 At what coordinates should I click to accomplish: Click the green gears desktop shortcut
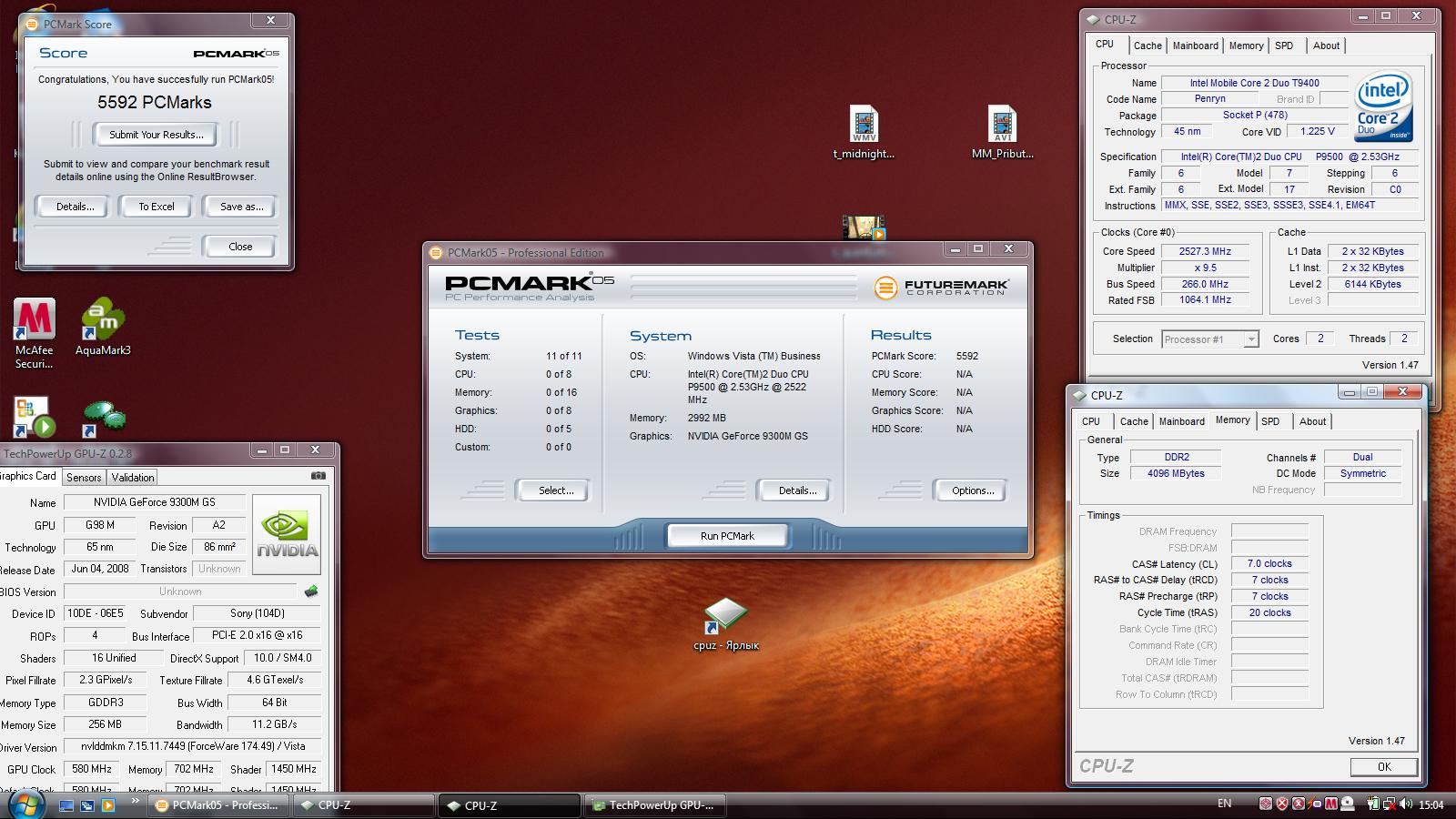click(104, 419)
